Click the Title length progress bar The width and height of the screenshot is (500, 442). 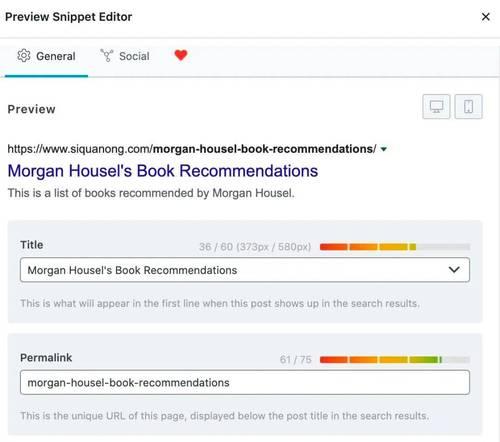tap(395, 247)
